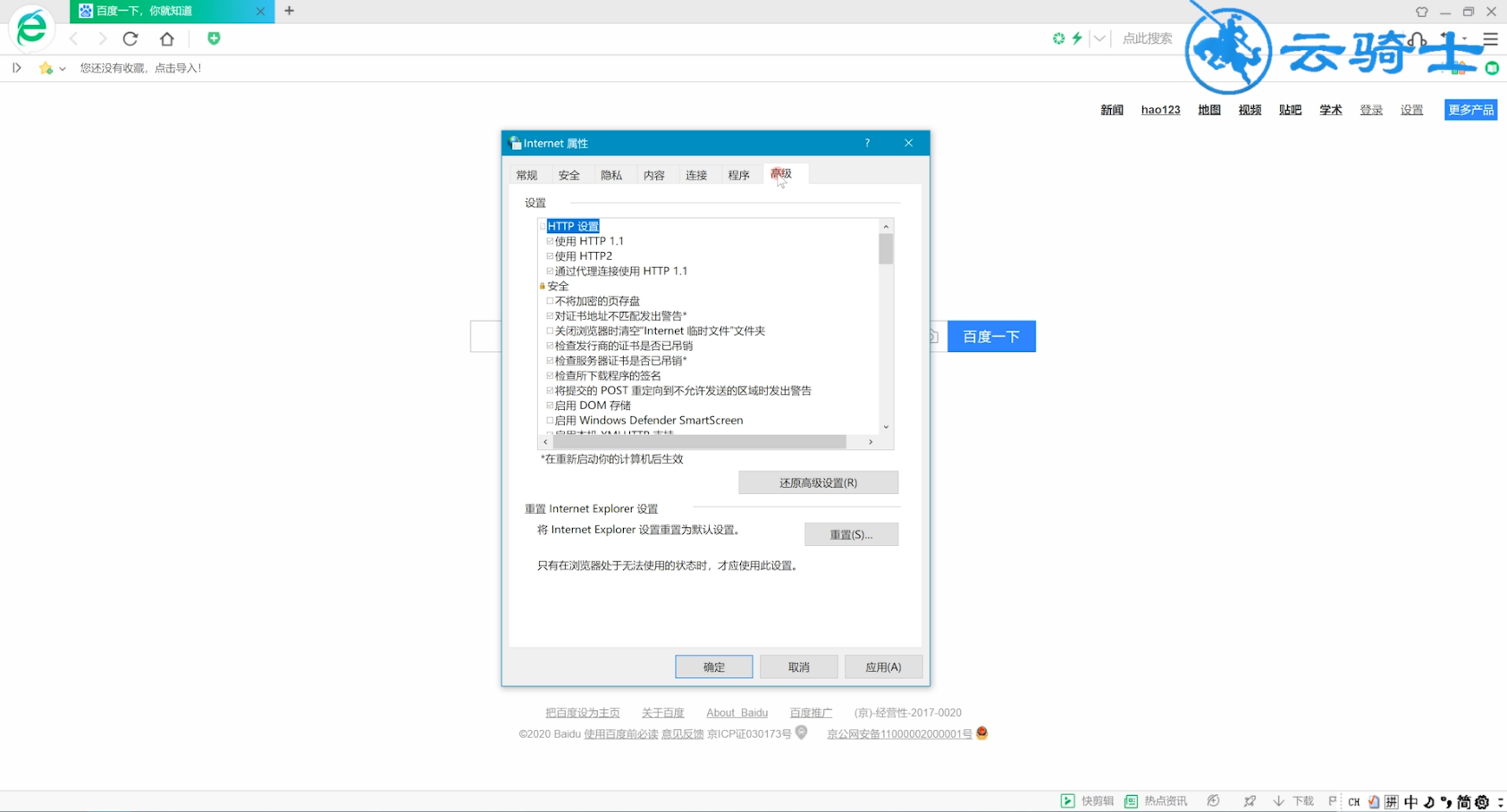Toggle the lightning speed mode icon
1507x812 pixels.
(x=1077, y=38)
